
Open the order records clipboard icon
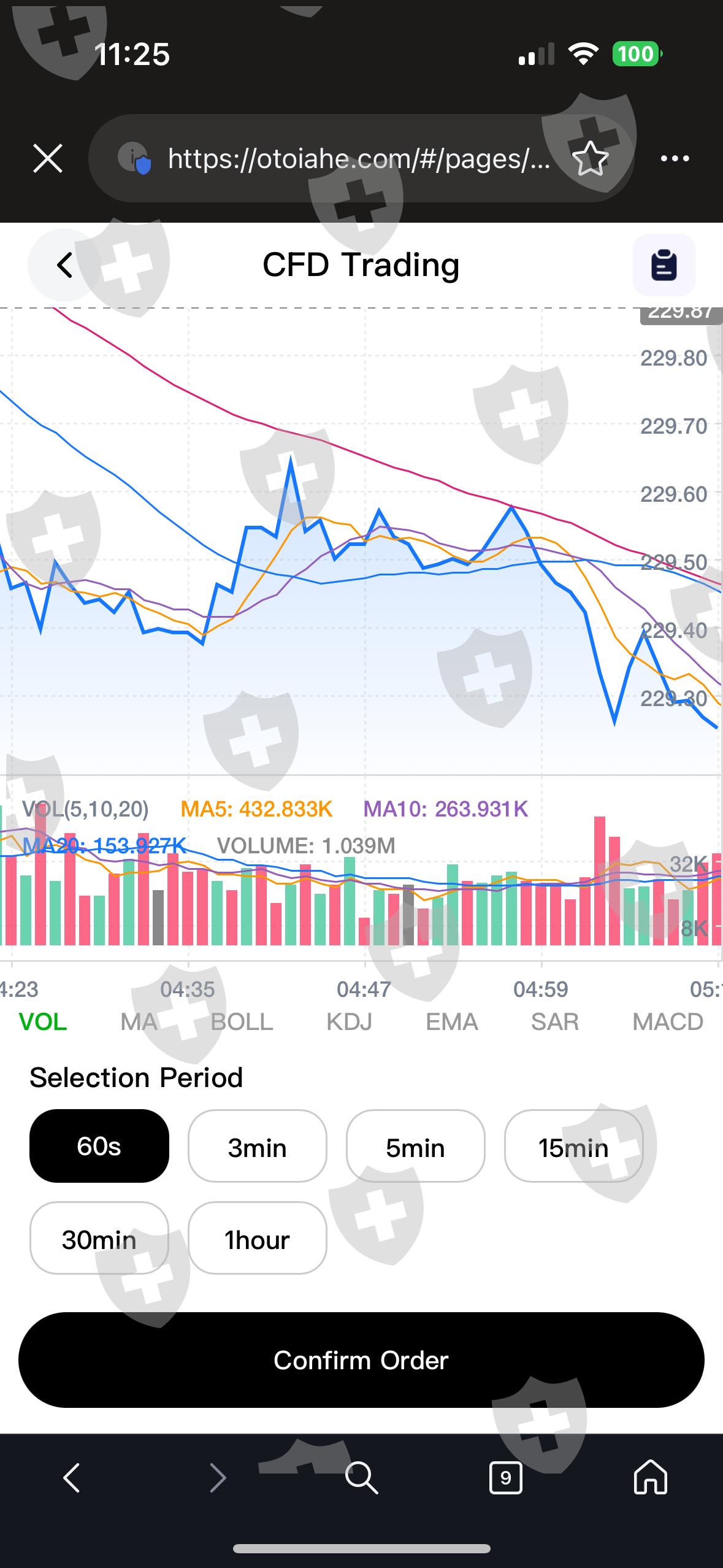point(664,265)
